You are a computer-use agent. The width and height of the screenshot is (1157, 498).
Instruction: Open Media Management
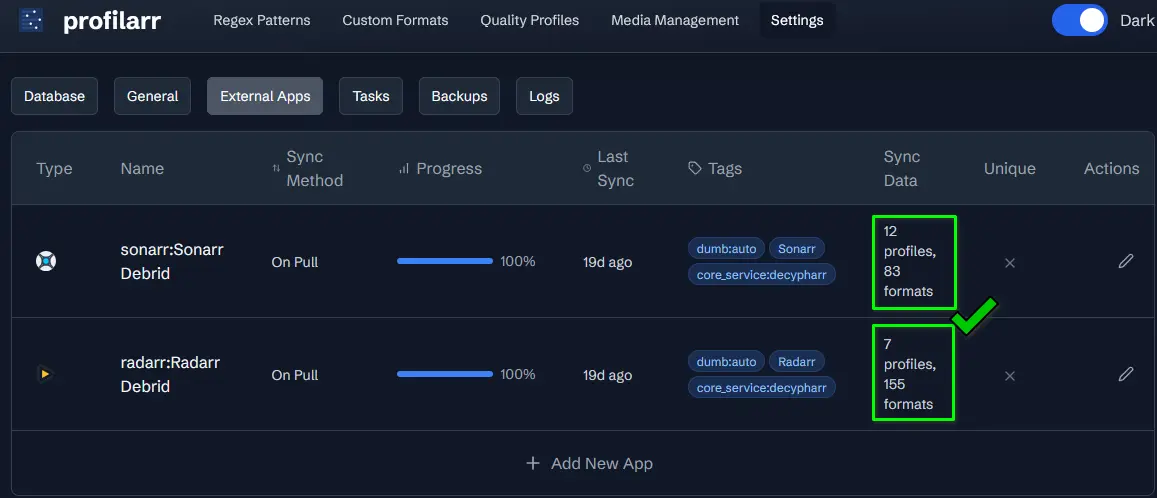click(x=674, y=21)
